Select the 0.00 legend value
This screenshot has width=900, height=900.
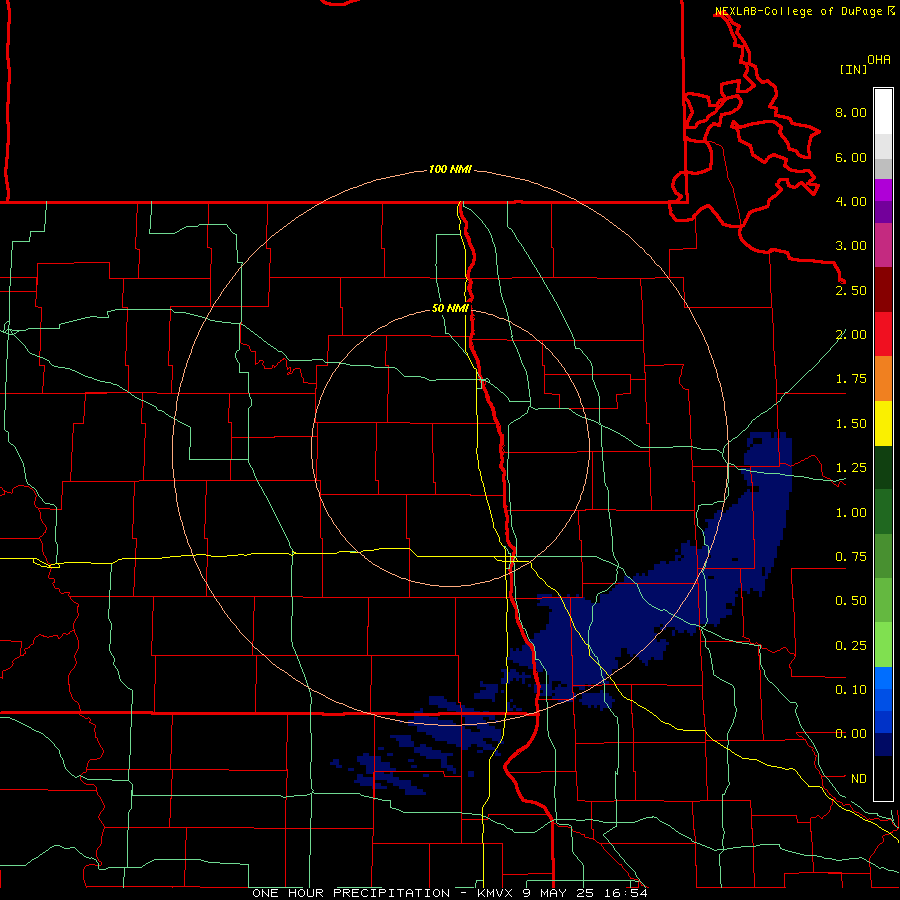[851, 734]
